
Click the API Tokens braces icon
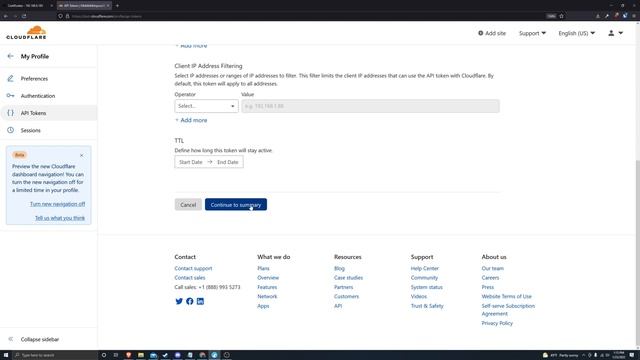[11, 113]
